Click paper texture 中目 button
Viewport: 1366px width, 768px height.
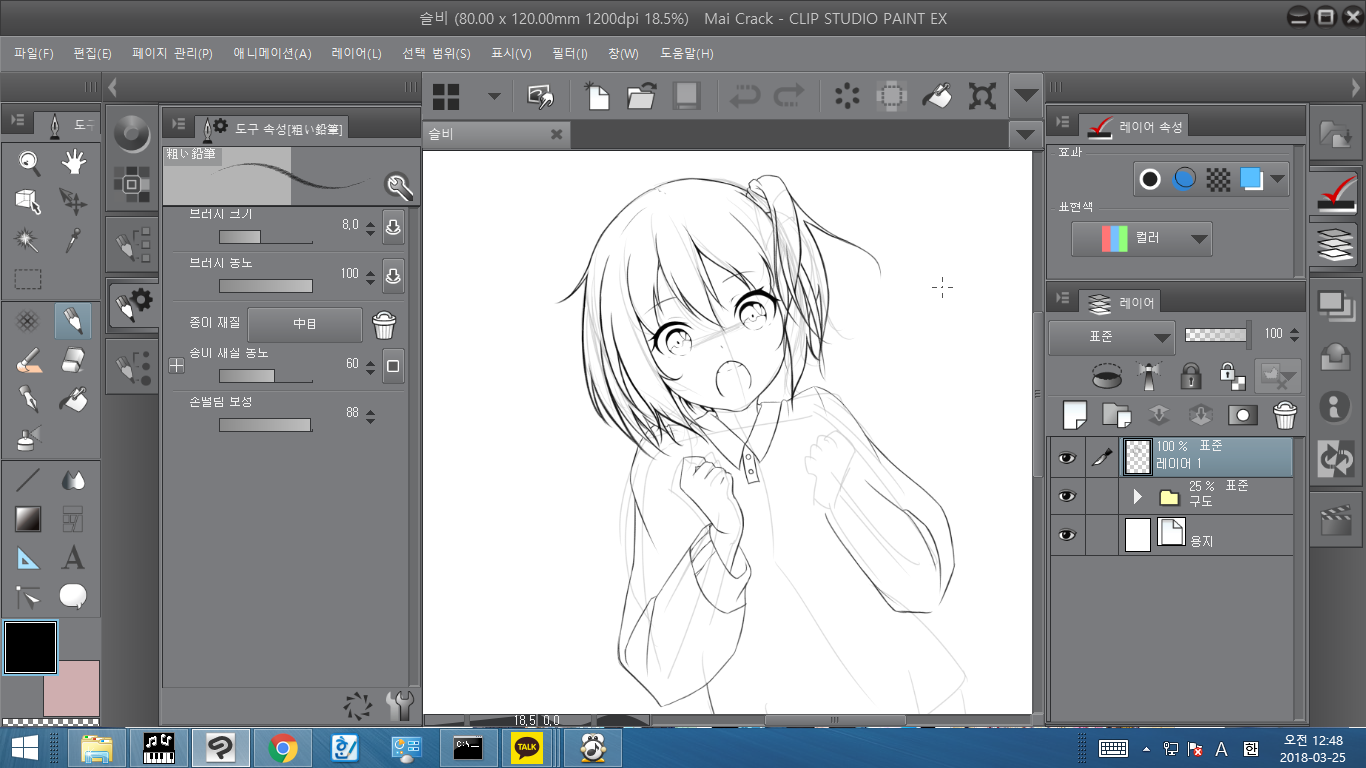tap(305, 324)
